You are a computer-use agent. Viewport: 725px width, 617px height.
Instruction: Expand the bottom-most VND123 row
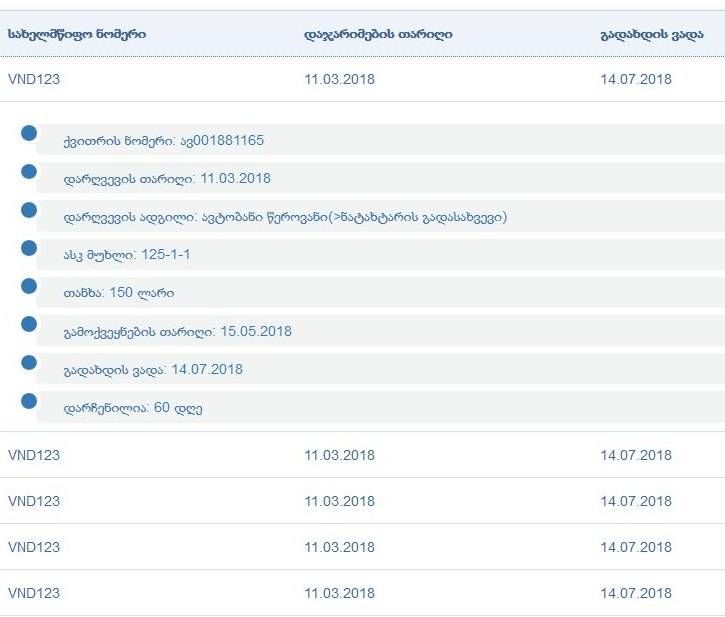point(34,593)
